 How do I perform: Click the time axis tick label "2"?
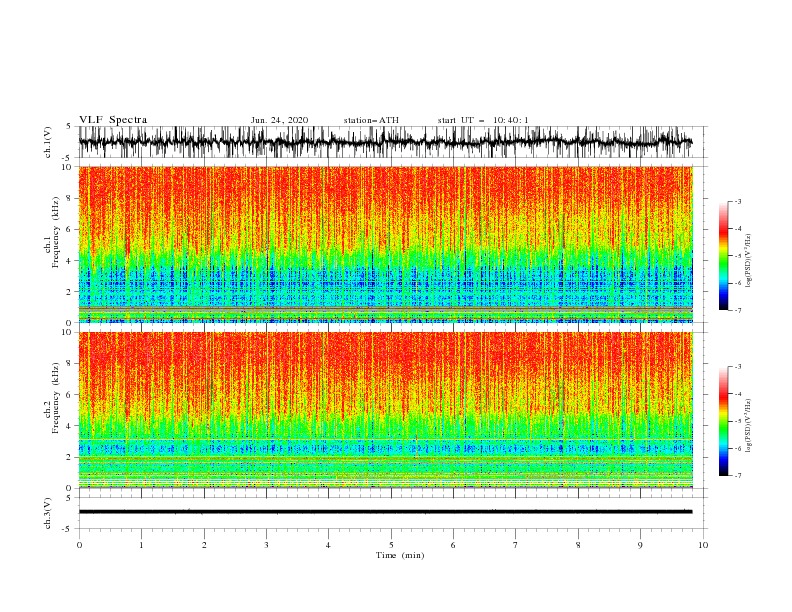coord(204,545)
